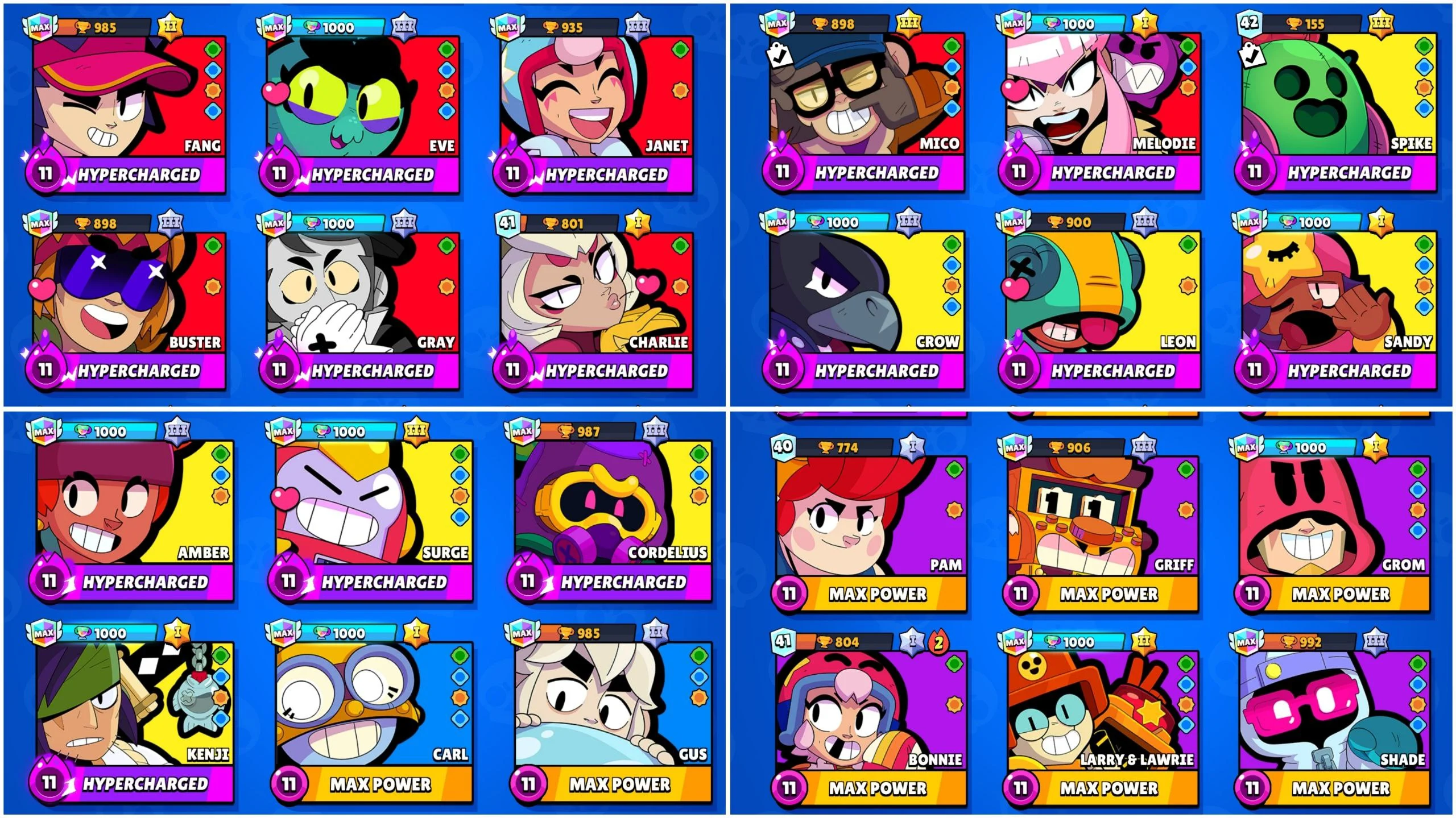Click Eve's pink heart favorite icon

(275, 92)
